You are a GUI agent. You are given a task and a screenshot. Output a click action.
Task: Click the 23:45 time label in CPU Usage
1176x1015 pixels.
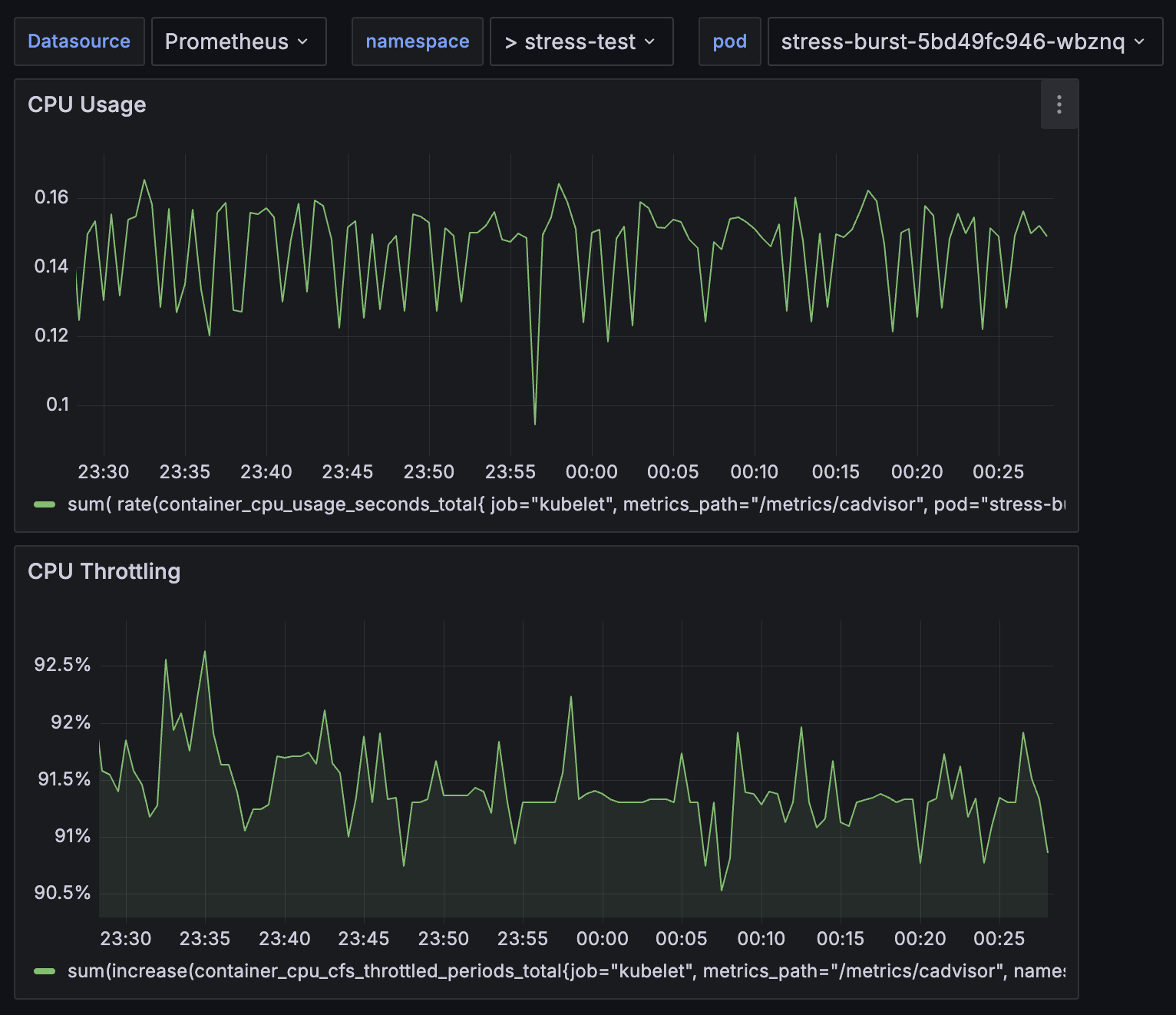348,472
